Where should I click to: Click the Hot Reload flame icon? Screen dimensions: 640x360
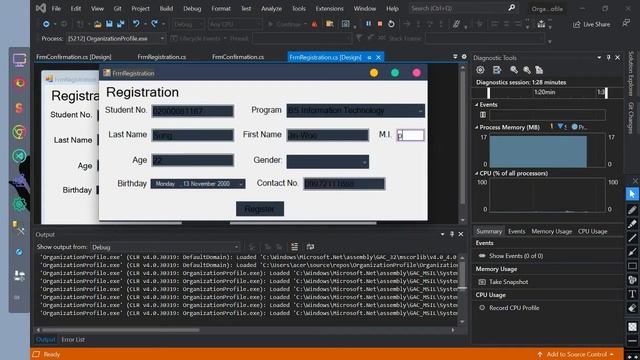(x=315, y=24)
